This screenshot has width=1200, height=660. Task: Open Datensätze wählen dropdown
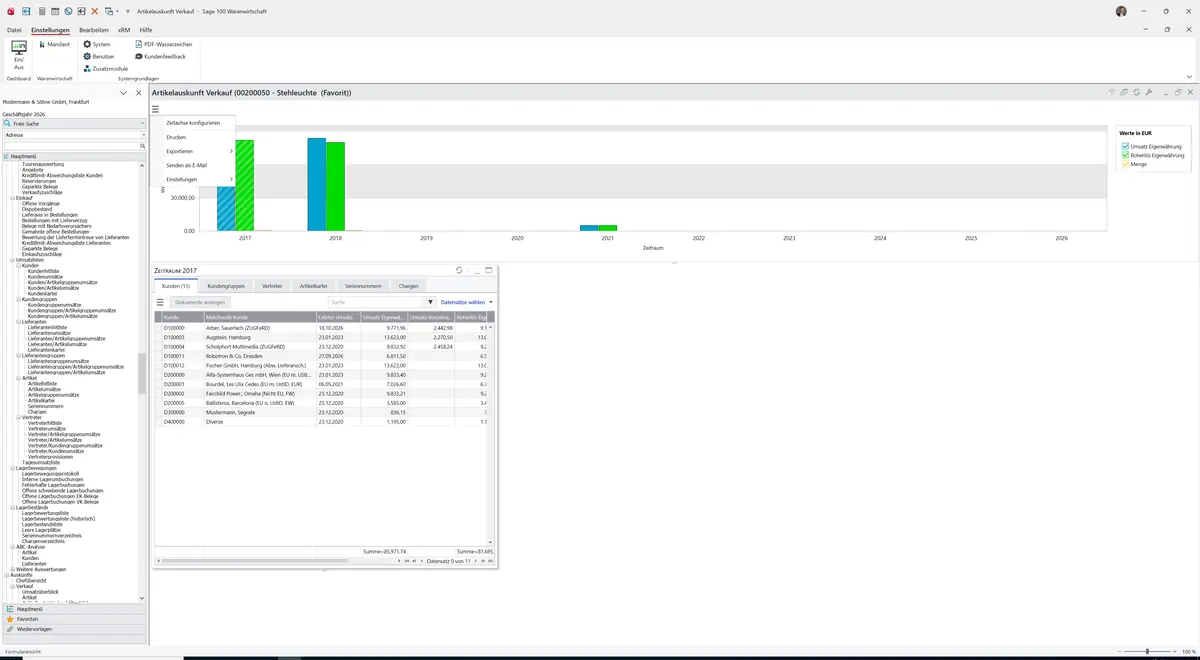[x=466, y=301]
